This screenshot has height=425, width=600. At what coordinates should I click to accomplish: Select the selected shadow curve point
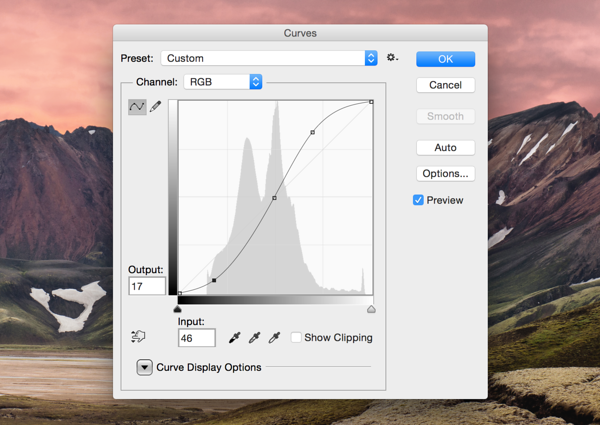[214, 280]
